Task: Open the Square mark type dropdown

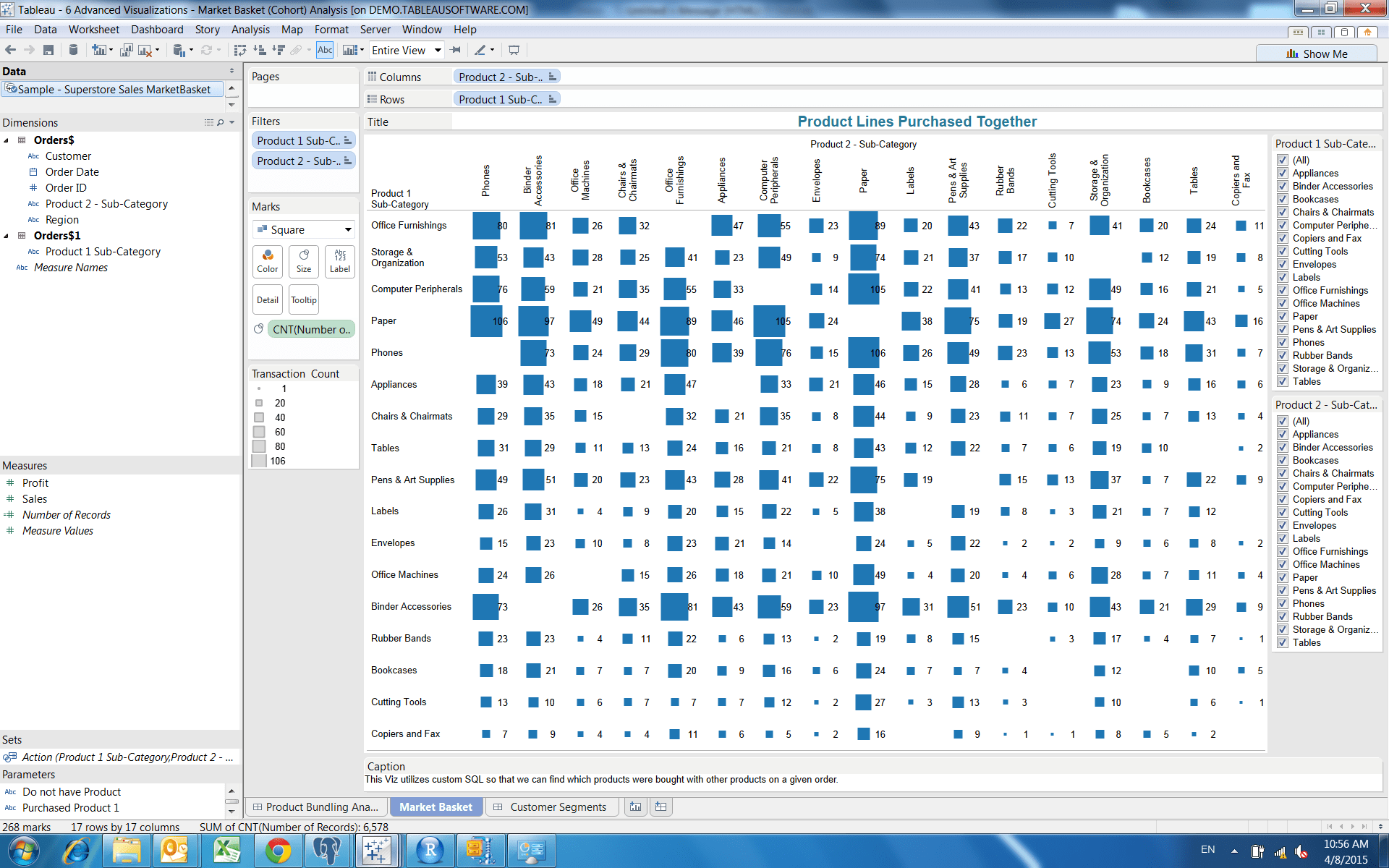Action: point(304,229)
